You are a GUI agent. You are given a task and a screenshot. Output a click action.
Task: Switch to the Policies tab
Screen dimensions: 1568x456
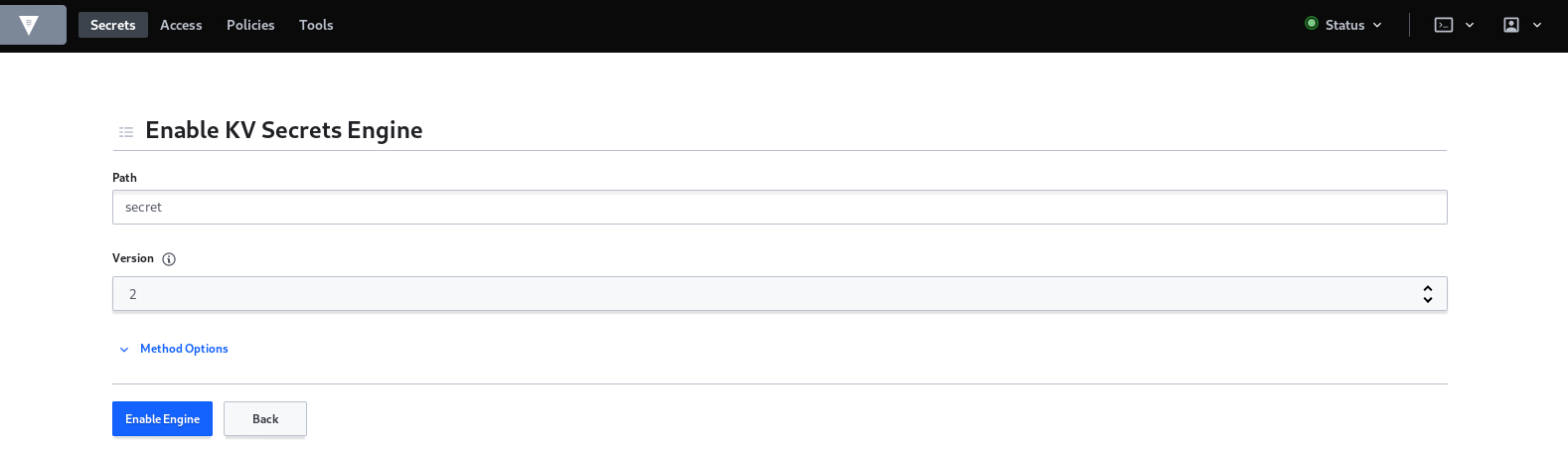(x=250, y=25)
